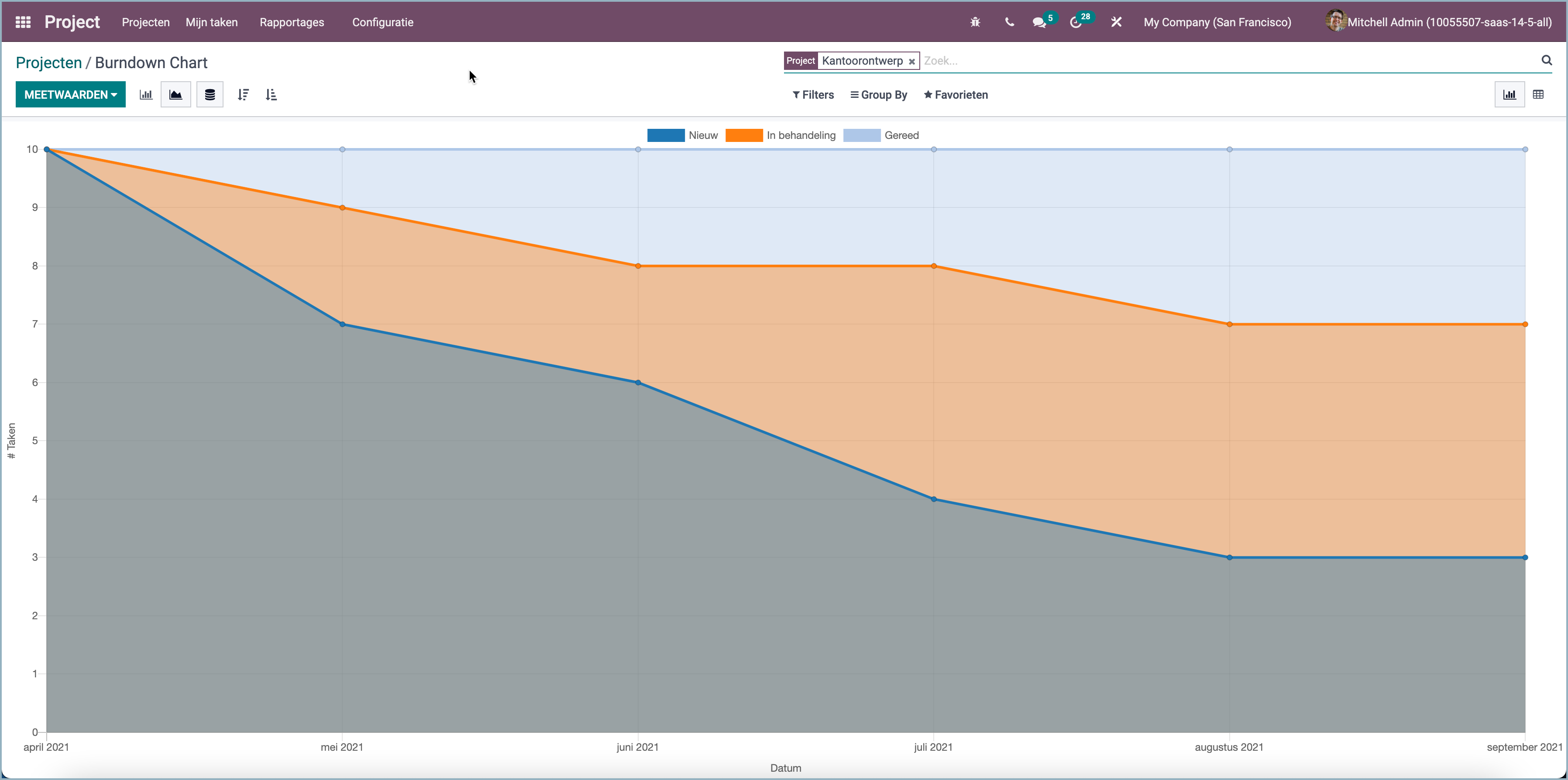Click the descending sort icon
This screenshot has width=1568, height=780.
[244, 94]
